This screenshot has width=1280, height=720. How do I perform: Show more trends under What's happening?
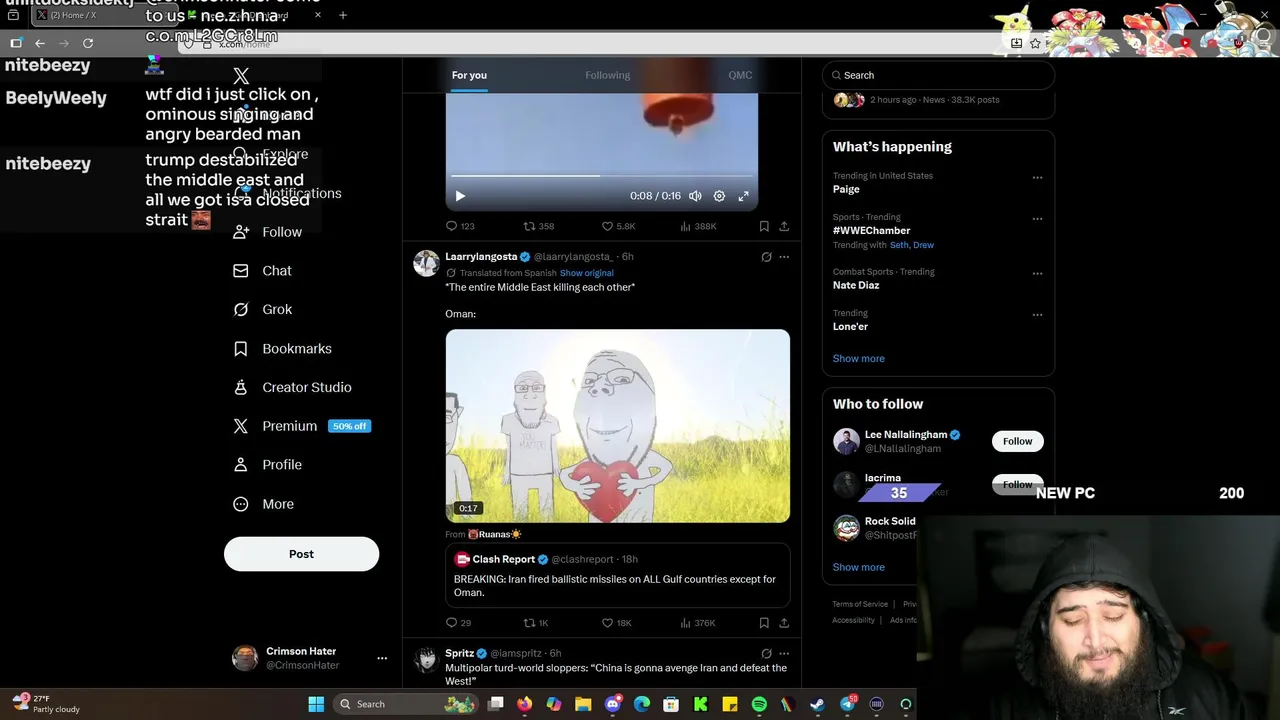click(858, 358)
